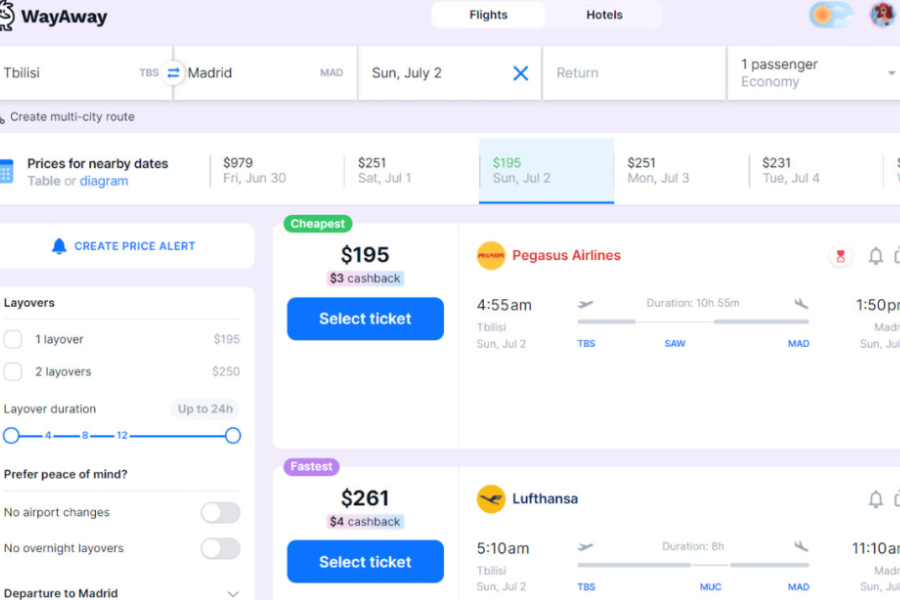Check the 2 layovers filter
The height and width of the screenshot is (600, 900).
(13, 372)
